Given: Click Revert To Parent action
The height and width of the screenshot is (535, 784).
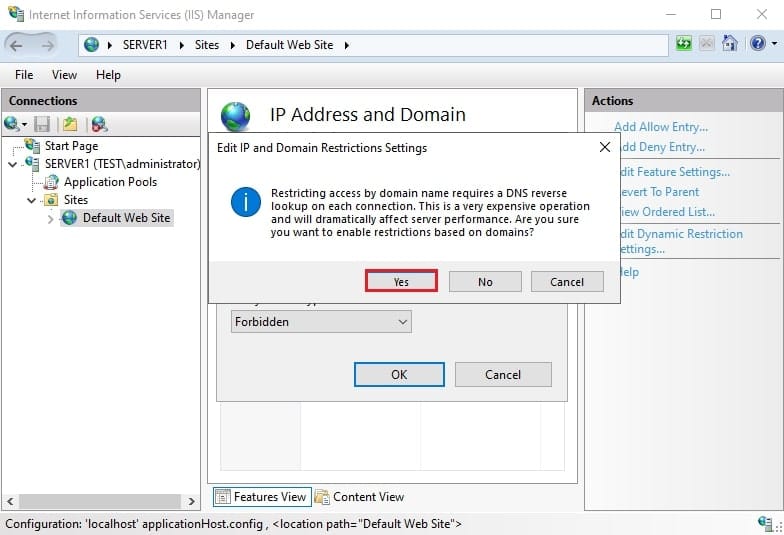Looking at the screenshot, I should click(x=660, y=192).
